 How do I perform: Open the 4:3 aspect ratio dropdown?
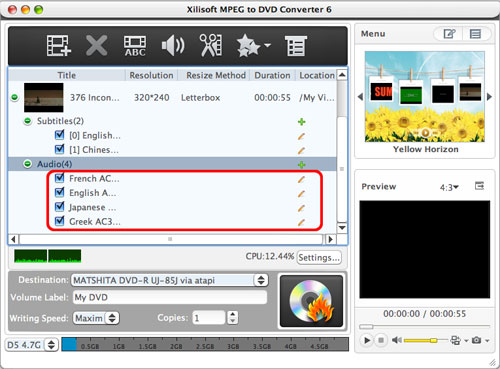coord(449,187)
